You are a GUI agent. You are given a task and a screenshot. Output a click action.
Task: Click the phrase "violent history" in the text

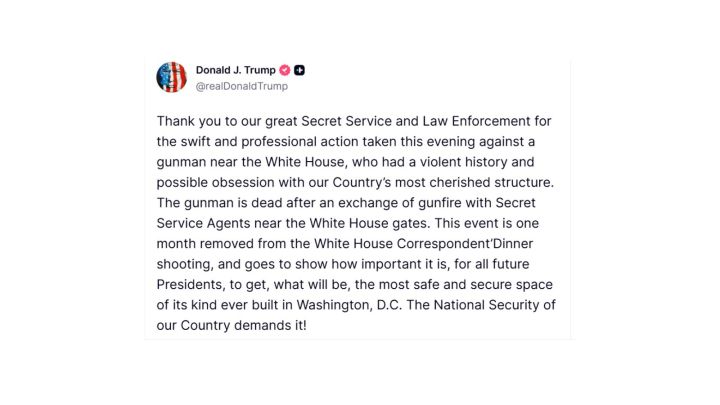click(461, 162)
